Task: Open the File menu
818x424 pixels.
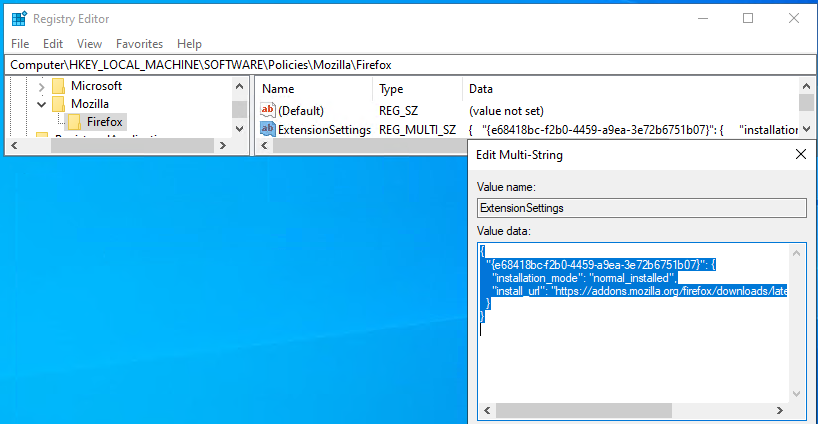Action: coord(20,44)
